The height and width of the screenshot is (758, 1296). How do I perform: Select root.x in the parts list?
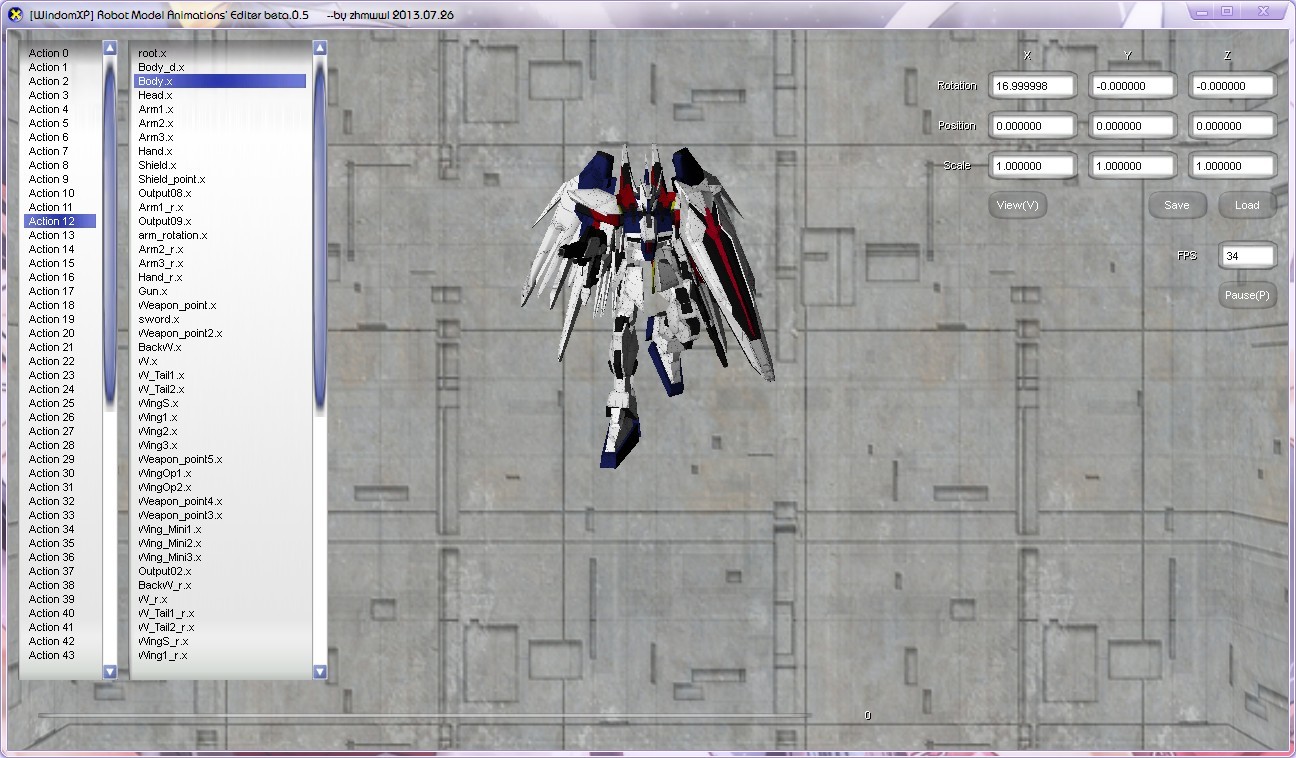(220, 53)
